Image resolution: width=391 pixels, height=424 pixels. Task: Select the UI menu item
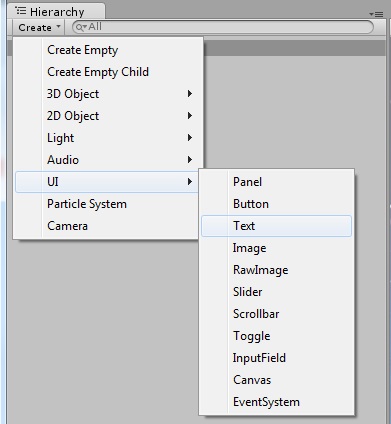click(x=107, y=182)
